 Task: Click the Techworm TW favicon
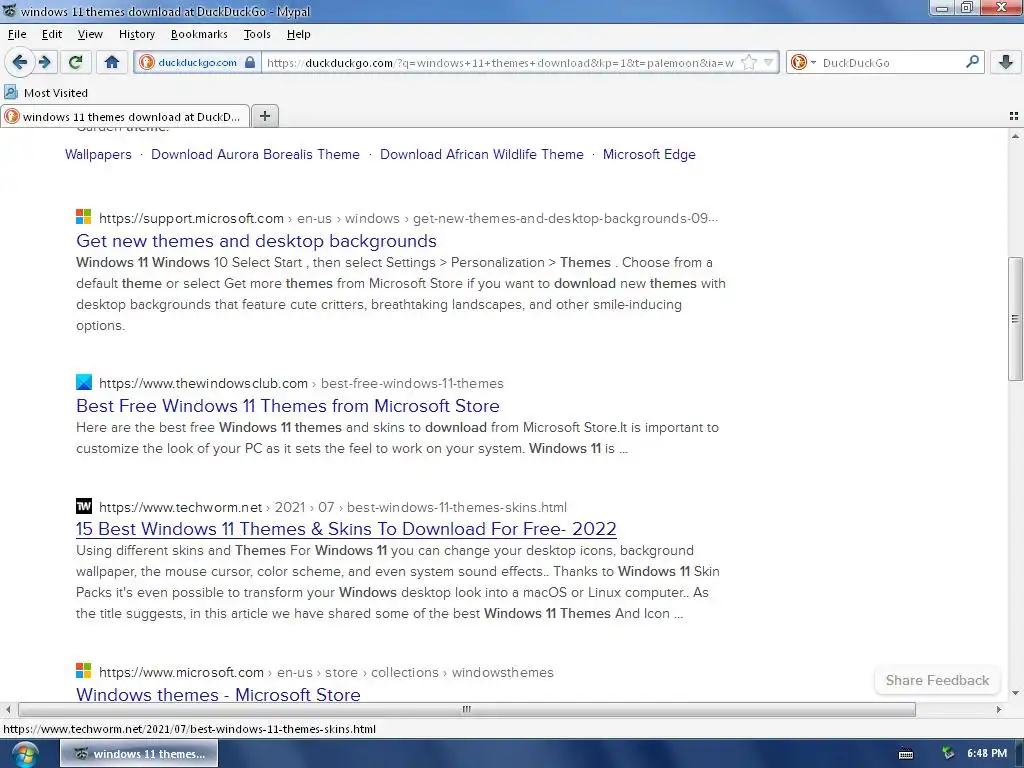pyautogui.click(x=84, y=505)
